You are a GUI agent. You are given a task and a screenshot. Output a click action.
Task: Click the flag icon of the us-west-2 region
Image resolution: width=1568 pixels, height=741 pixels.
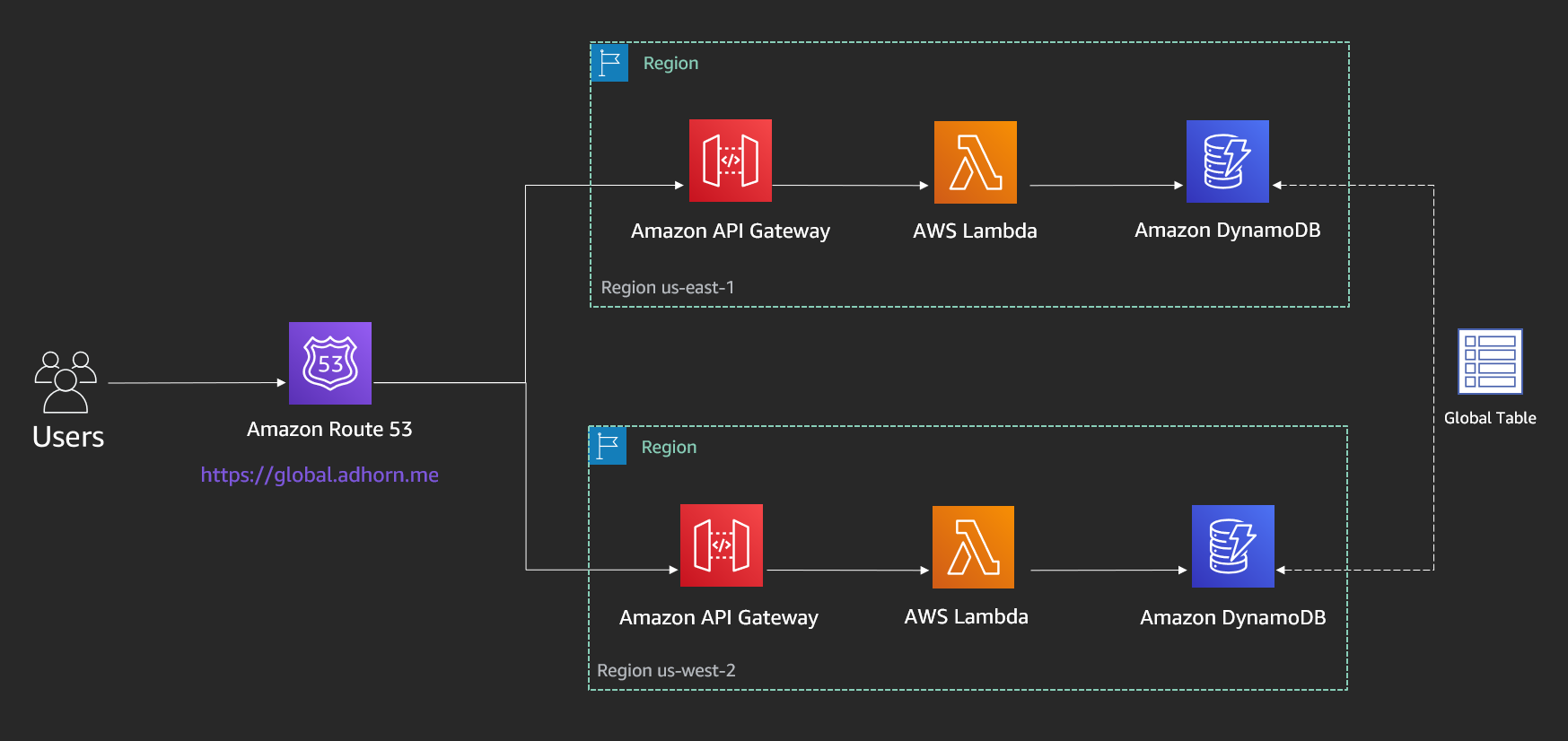(608, 446)
